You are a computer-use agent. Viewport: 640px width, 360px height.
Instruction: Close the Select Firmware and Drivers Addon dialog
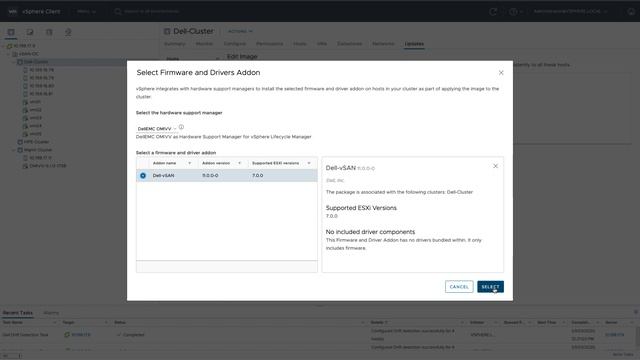click(x=501, y=73)
